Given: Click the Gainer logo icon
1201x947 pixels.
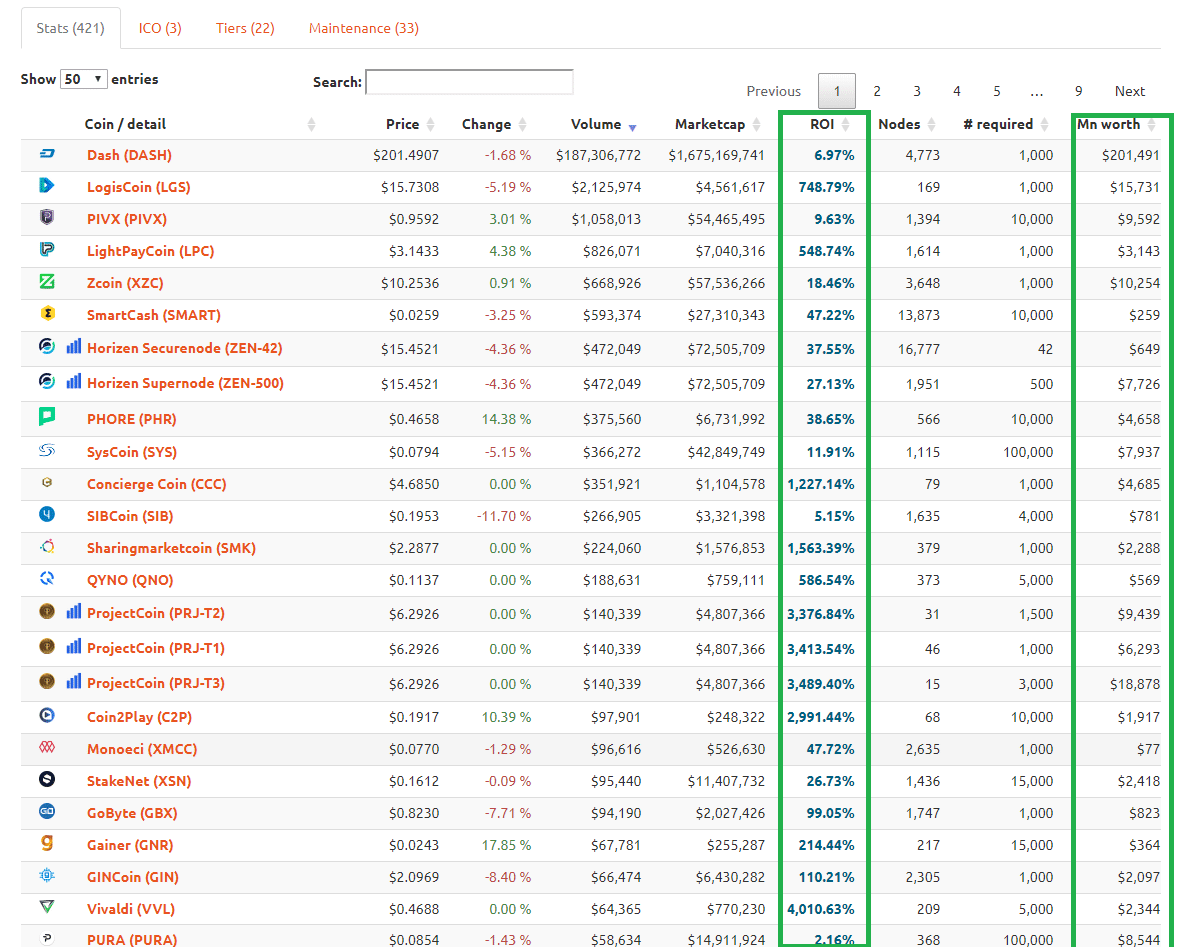Looking at the screenshot, I should click(x=46, y=843).
